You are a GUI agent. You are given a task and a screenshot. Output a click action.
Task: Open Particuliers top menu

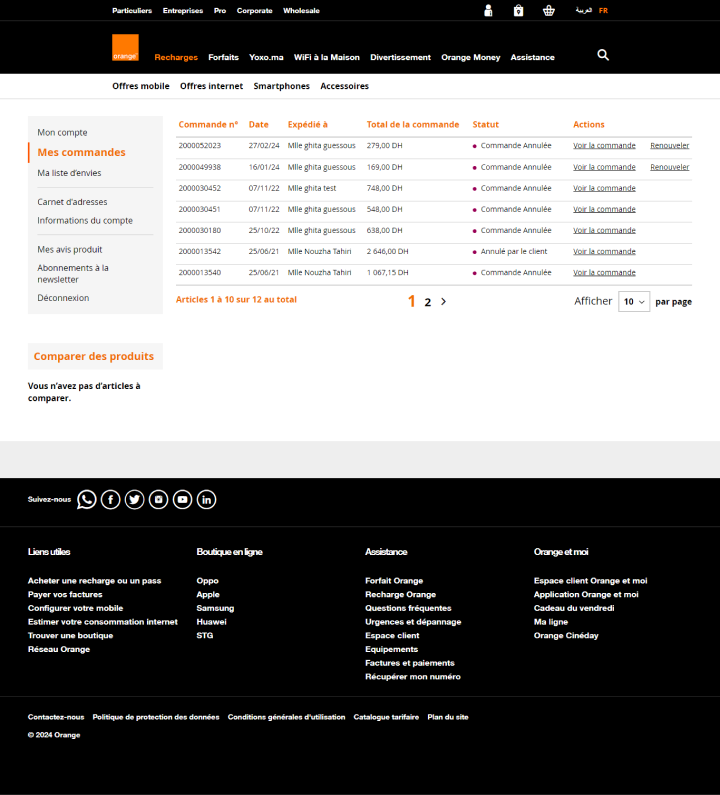132,11
